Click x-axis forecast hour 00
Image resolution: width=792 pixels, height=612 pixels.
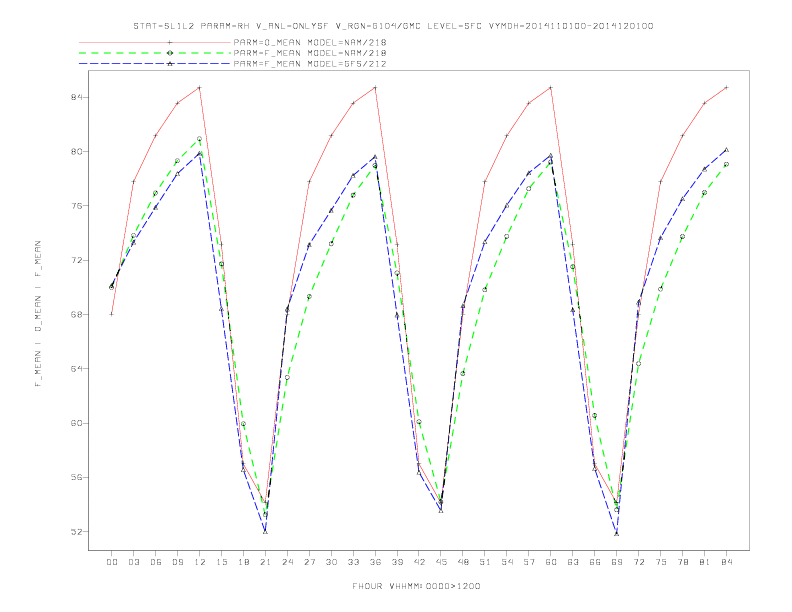pyautogui.click(x=112, y=562)
